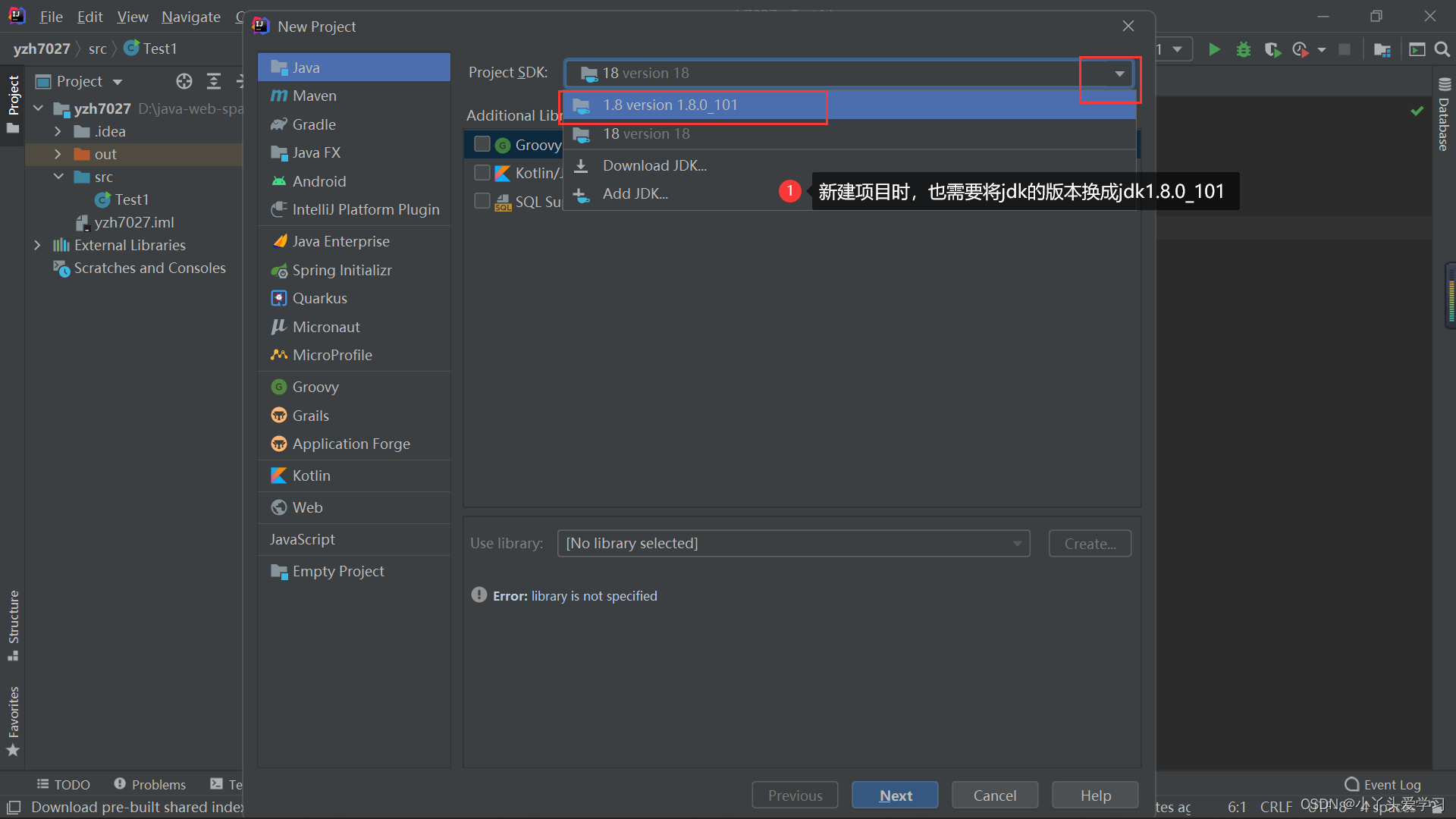Select SDK 1.8 version 1.8.0_101

click(849, 105)
